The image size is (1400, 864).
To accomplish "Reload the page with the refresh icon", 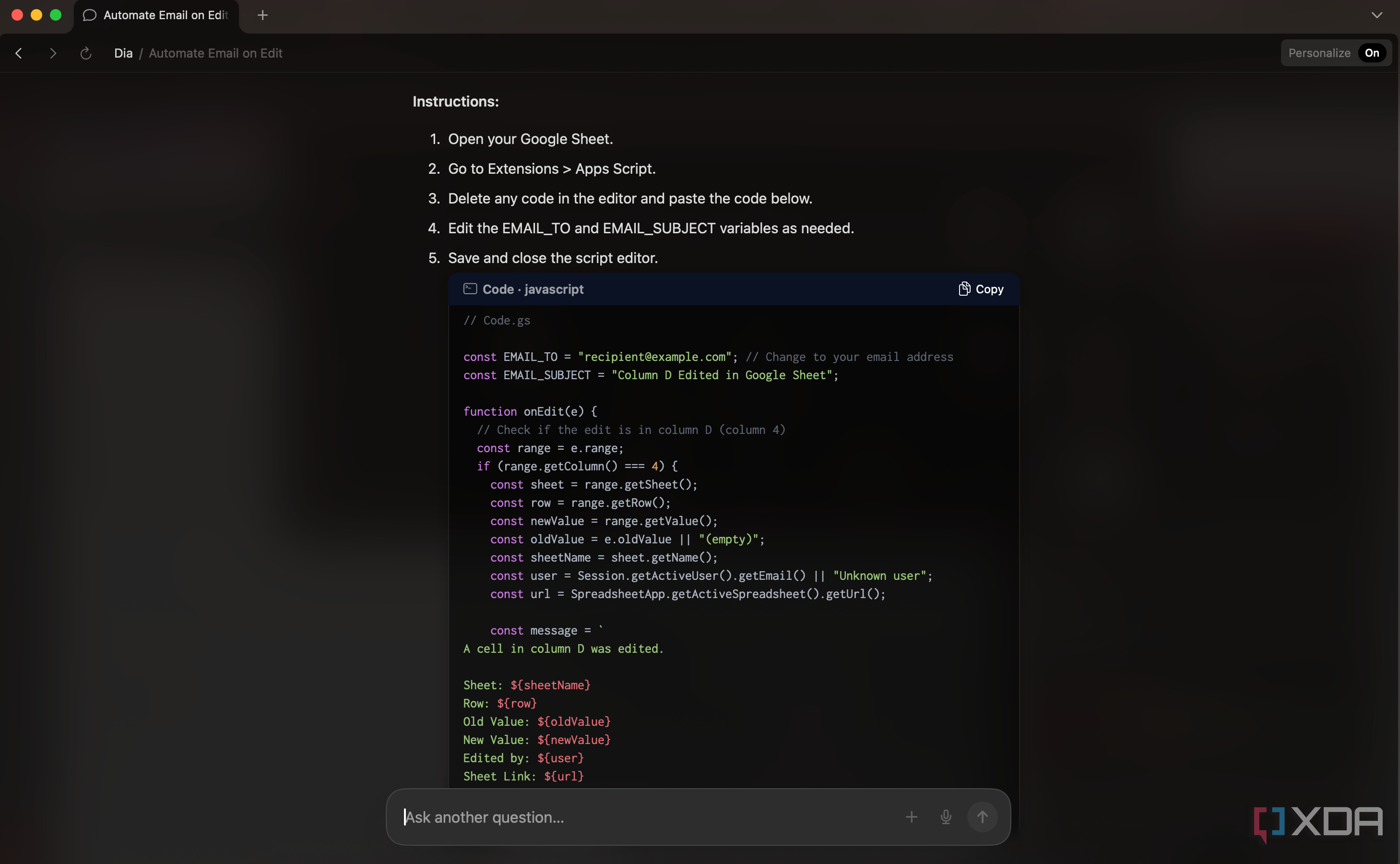I will pyautogui.click(x=86, y=53).
